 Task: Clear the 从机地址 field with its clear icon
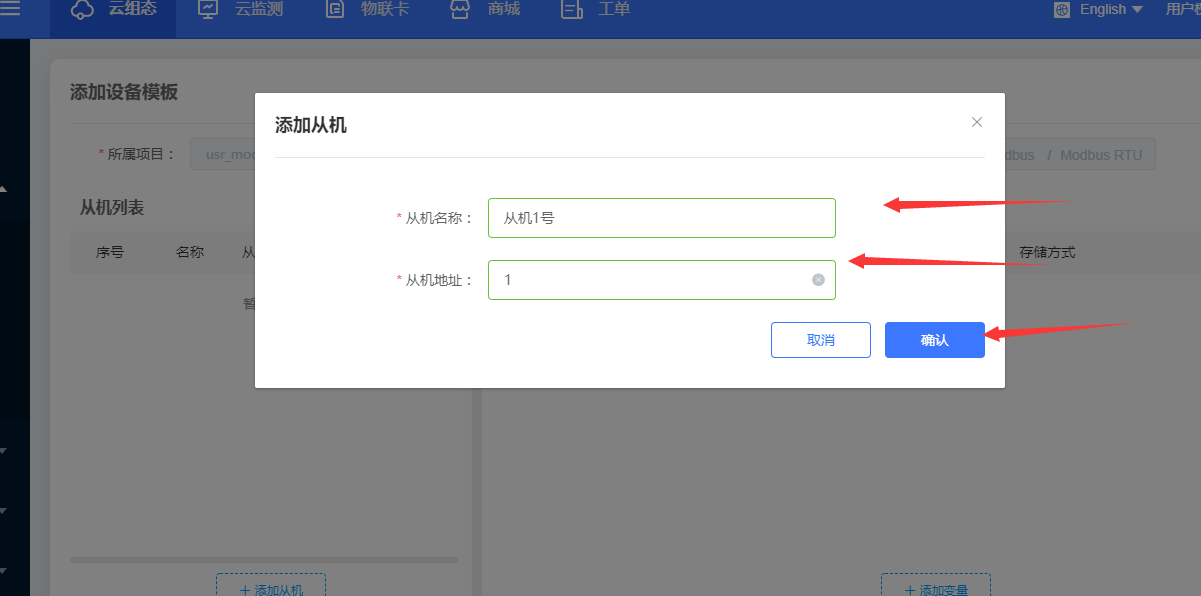[x=818, y=280]
